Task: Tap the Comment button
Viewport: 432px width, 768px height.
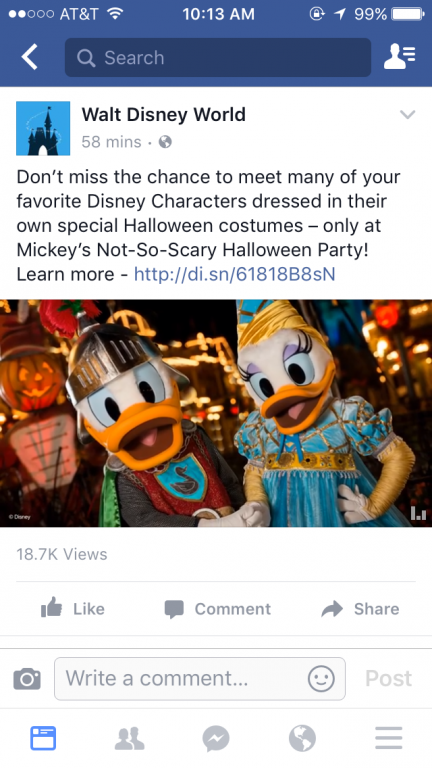Action: click(217, 609)
